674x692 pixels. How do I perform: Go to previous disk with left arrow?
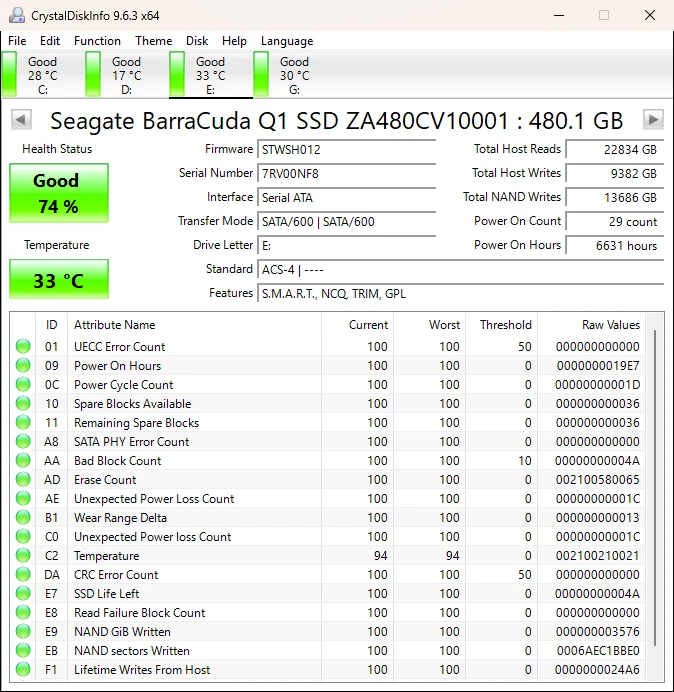point(21,120)
